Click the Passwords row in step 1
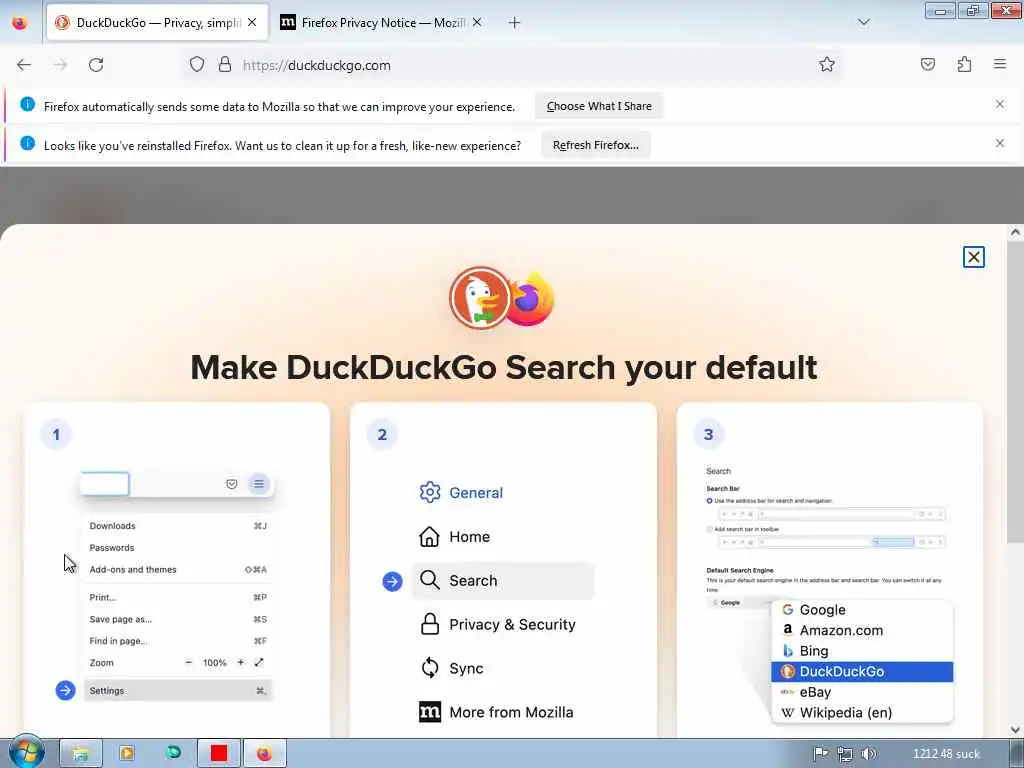Image resolution: width=1024 pixels, height=768 pixels. 178,547
